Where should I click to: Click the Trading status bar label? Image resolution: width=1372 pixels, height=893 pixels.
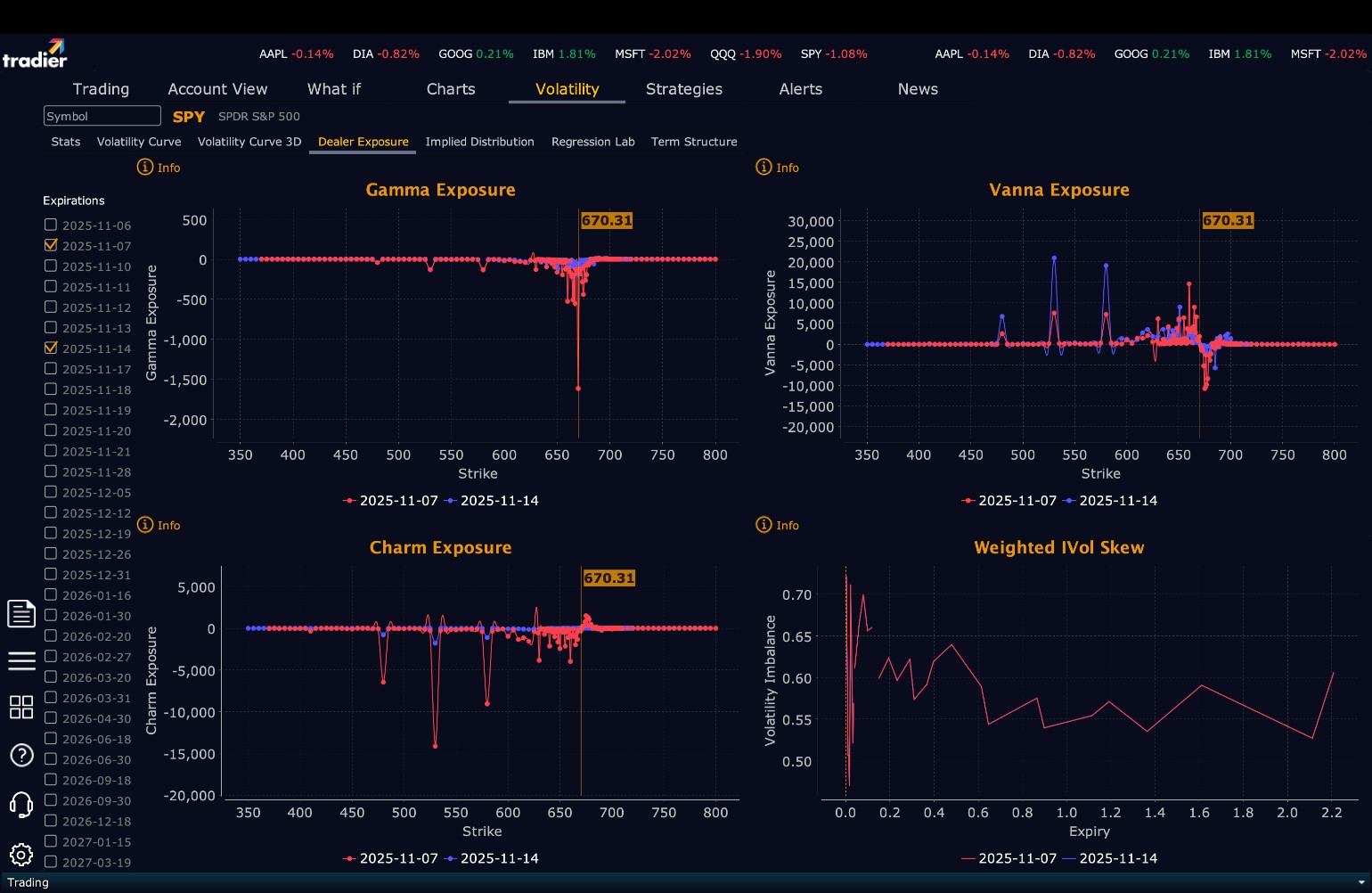tap(28, 882)
